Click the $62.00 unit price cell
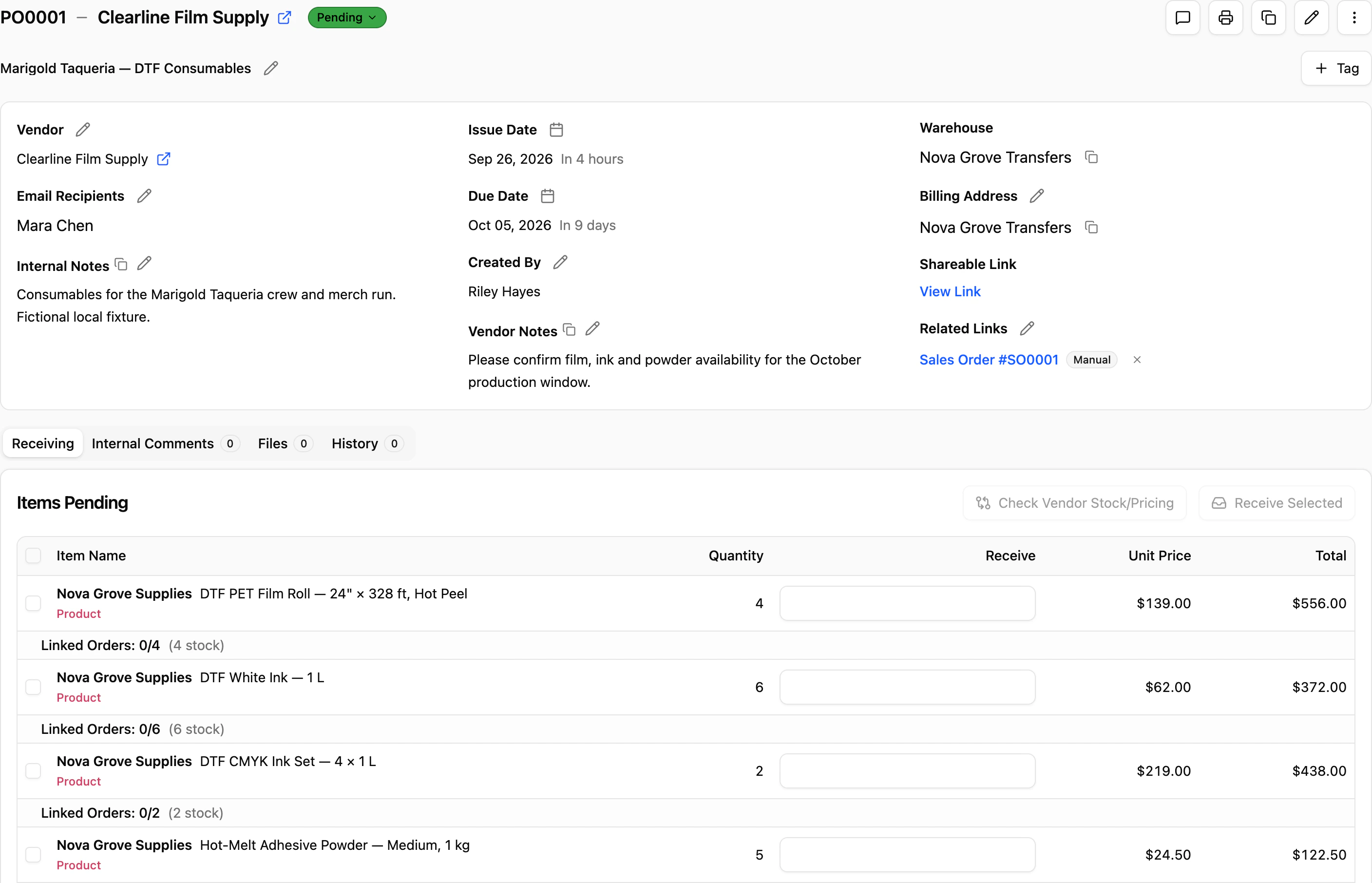The width and height of the screenshot is (1372, 883). click(x=1167, y=688)
